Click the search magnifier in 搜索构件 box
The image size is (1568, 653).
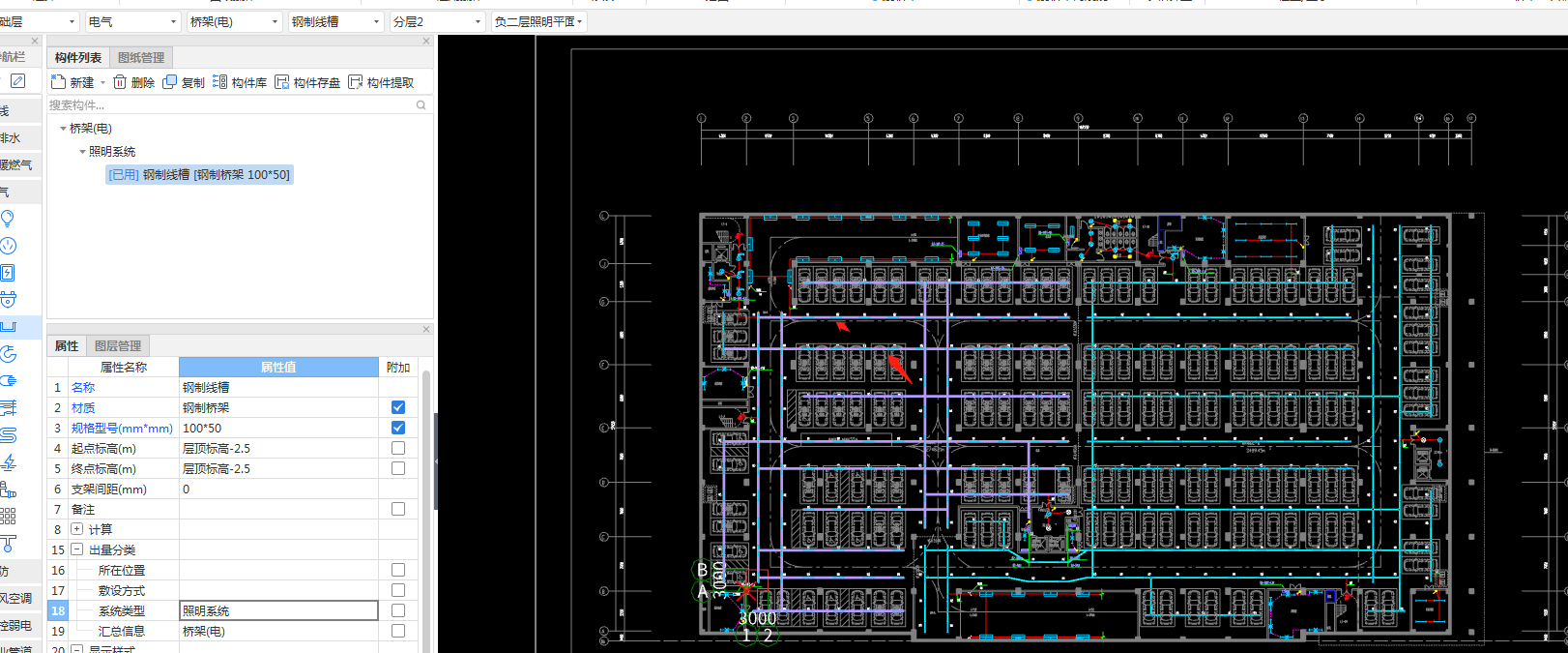coord(421,104)
